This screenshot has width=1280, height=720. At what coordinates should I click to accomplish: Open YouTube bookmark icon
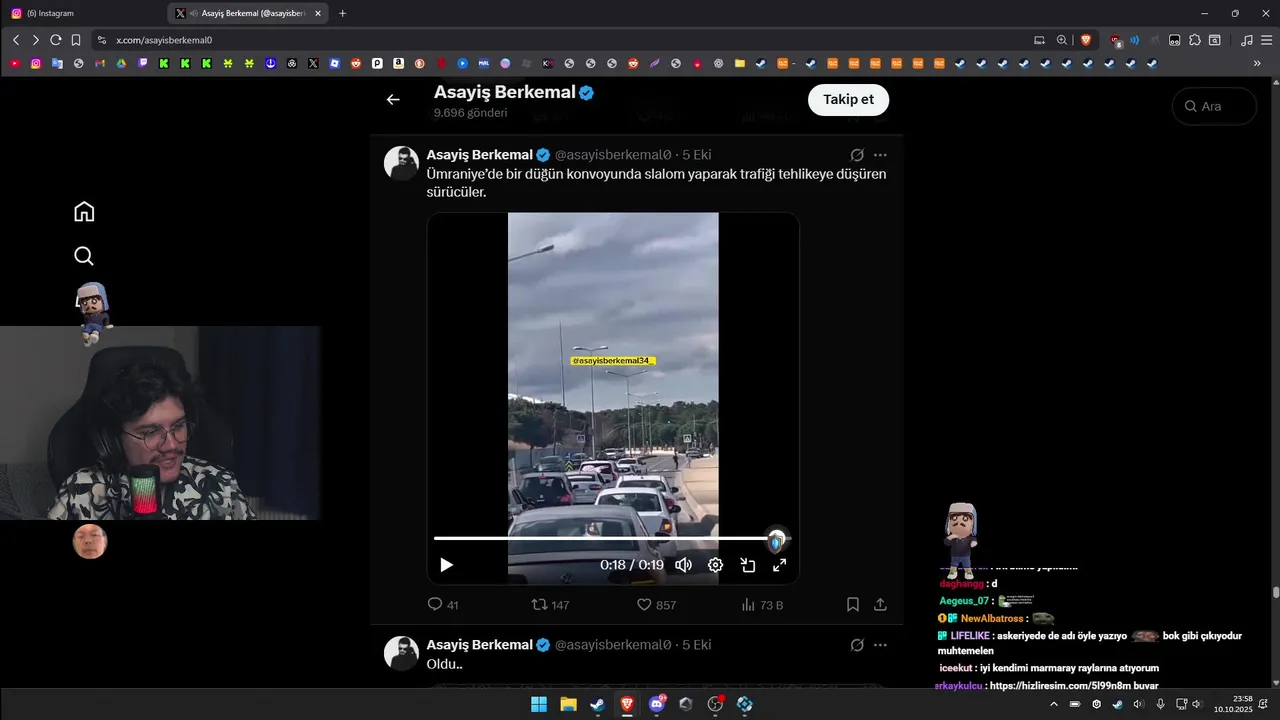pos(15,63)
